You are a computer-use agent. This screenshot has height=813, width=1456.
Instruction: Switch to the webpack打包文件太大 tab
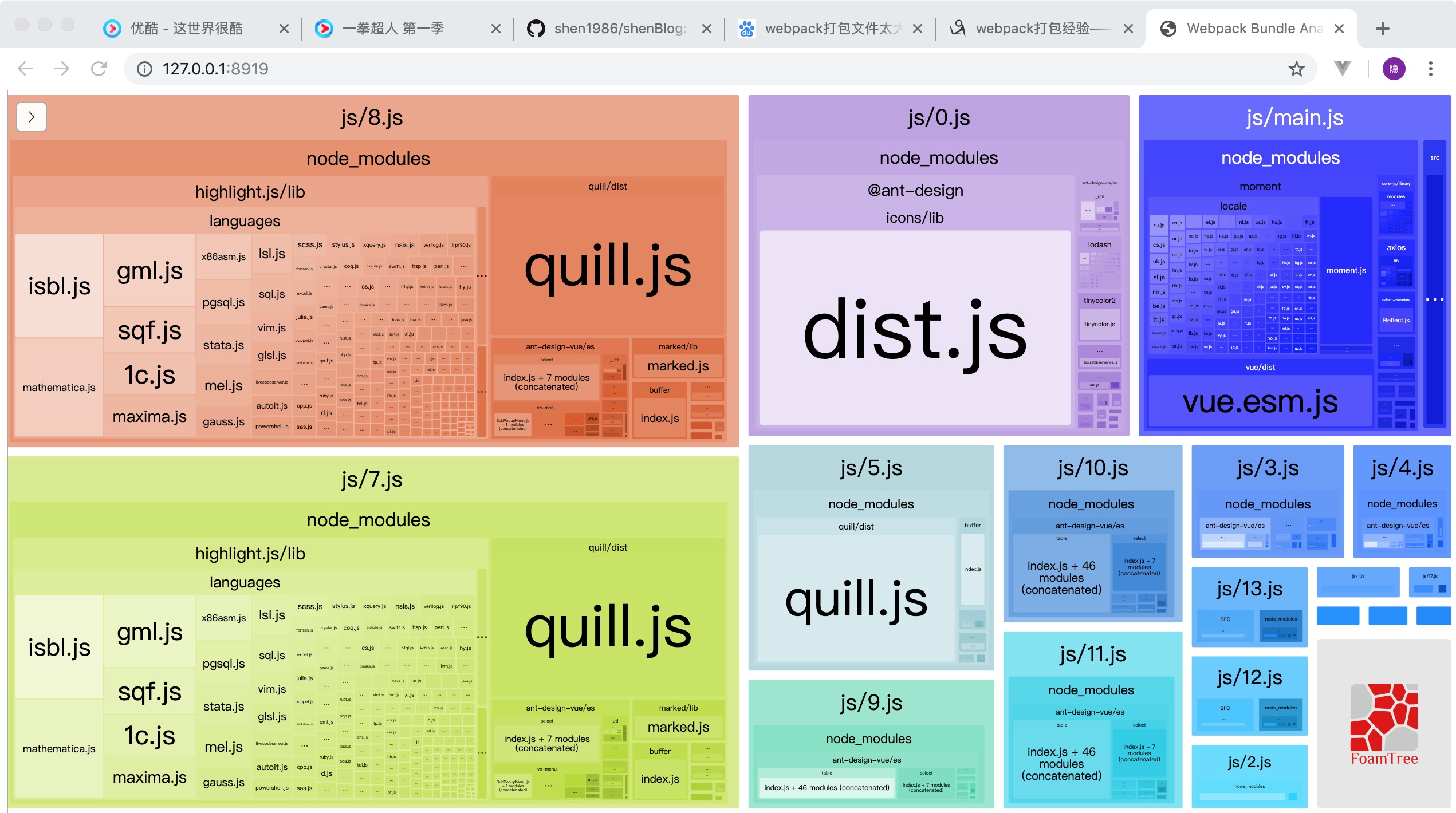(x=829, y=29)
